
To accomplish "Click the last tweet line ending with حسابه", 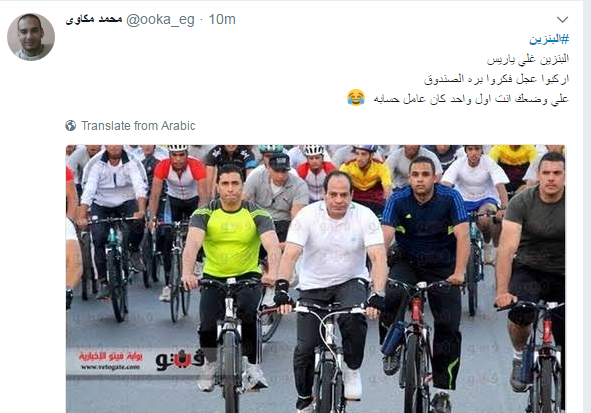I will click(x=471, y=99).
